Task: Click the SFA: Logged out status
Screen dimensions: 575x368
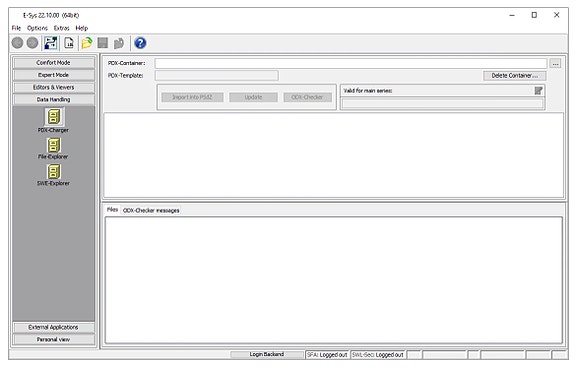Action: tap(327, 355)
